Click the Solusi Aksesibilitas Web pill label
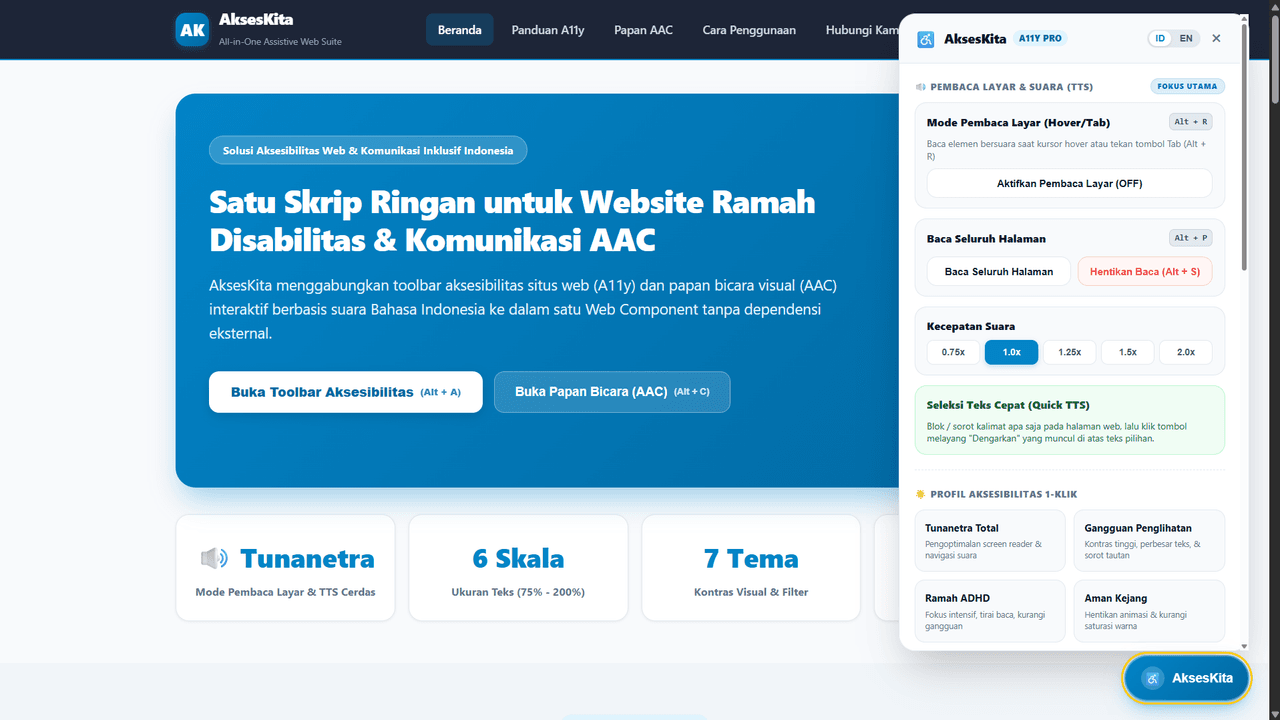The image size is (1280, 720). [368, 150]
